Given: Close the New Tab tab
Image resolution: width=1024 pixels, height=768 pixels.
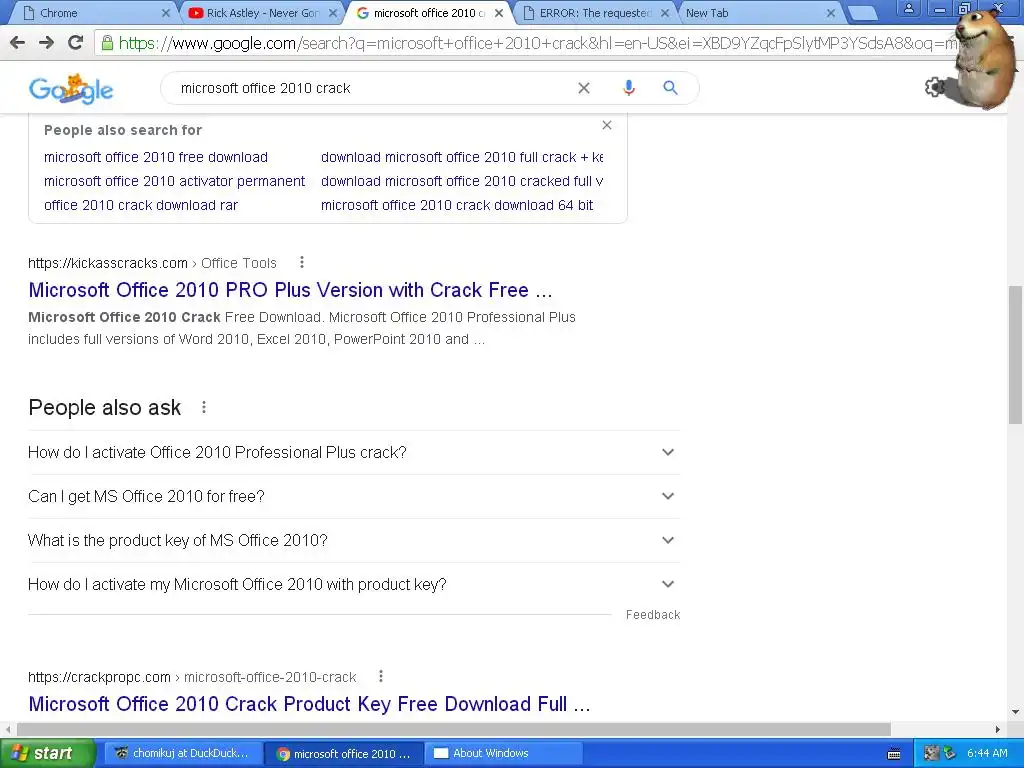Looking at the screenshot, I should (831, 13).
